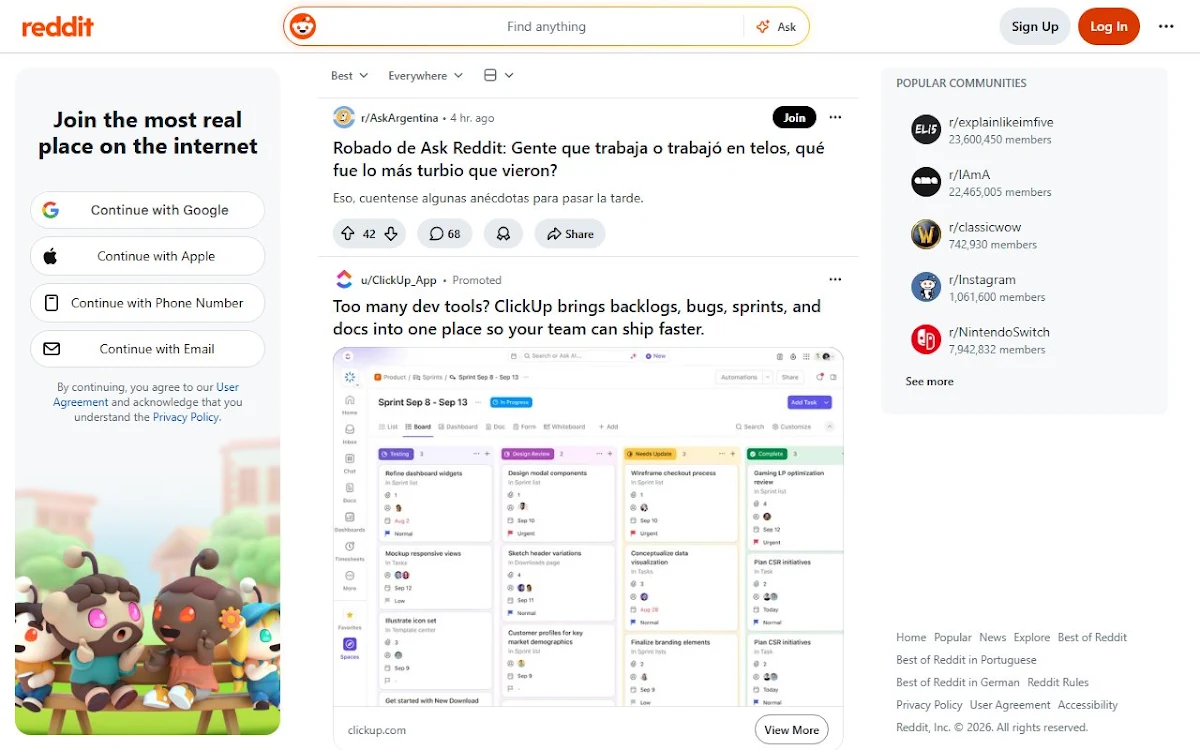The width and height of the screenshot is (1200, 750).
Task: Open the Reddit Rules footer link
Action: (1058, 682)
